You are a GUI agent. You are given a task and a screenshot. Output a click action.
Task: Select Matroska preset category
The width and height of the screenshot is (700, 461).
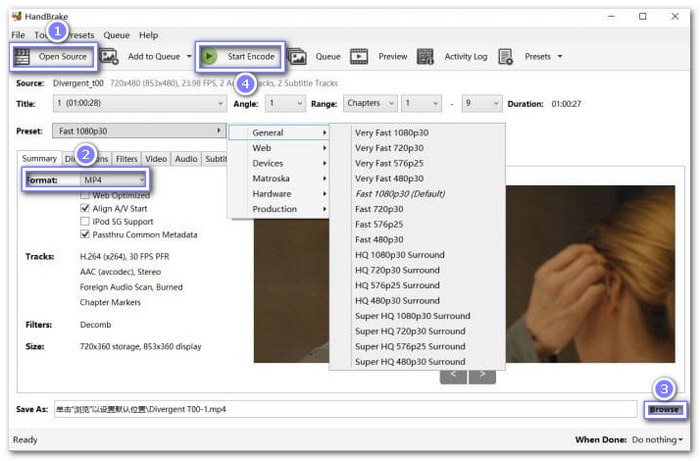tap(279, 179)
